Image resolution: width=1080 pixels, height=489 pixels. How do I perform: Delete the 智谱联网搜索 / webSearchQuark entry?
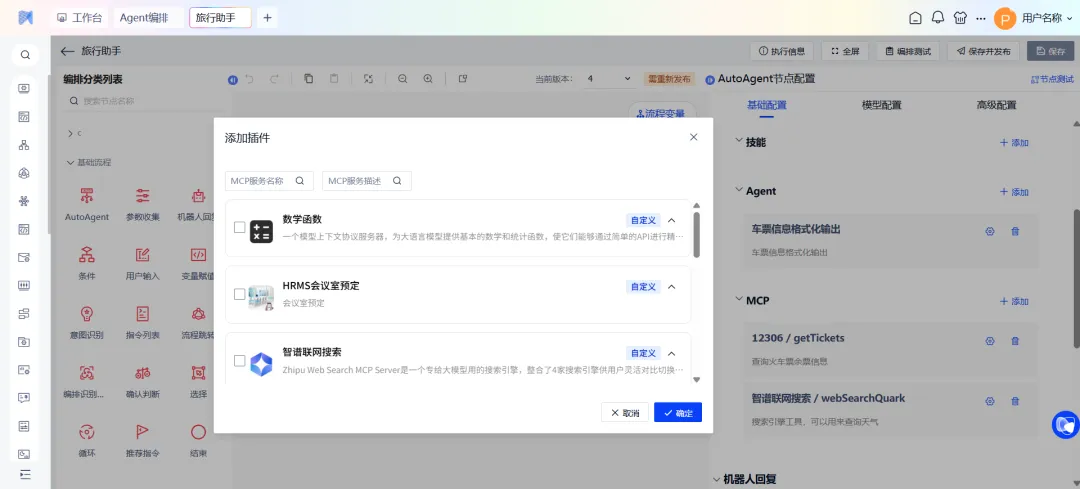pos(1015,401)
